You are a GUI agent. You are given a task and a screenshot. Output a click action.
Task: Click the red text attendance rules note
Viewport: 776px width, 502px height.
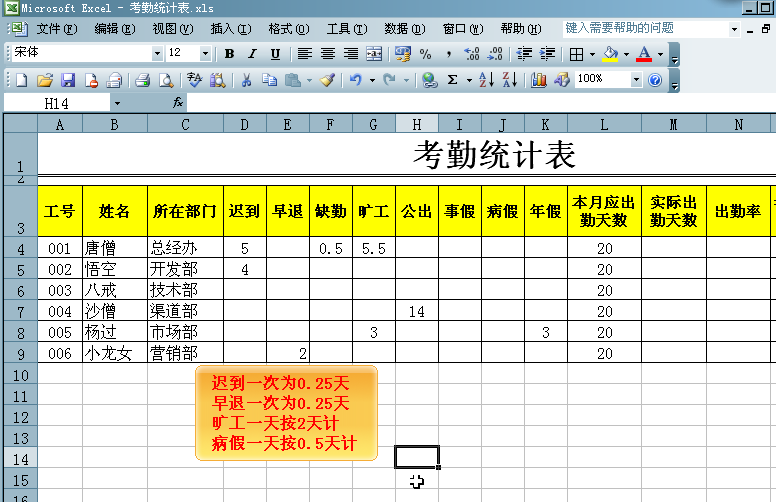tap(286, 413)
